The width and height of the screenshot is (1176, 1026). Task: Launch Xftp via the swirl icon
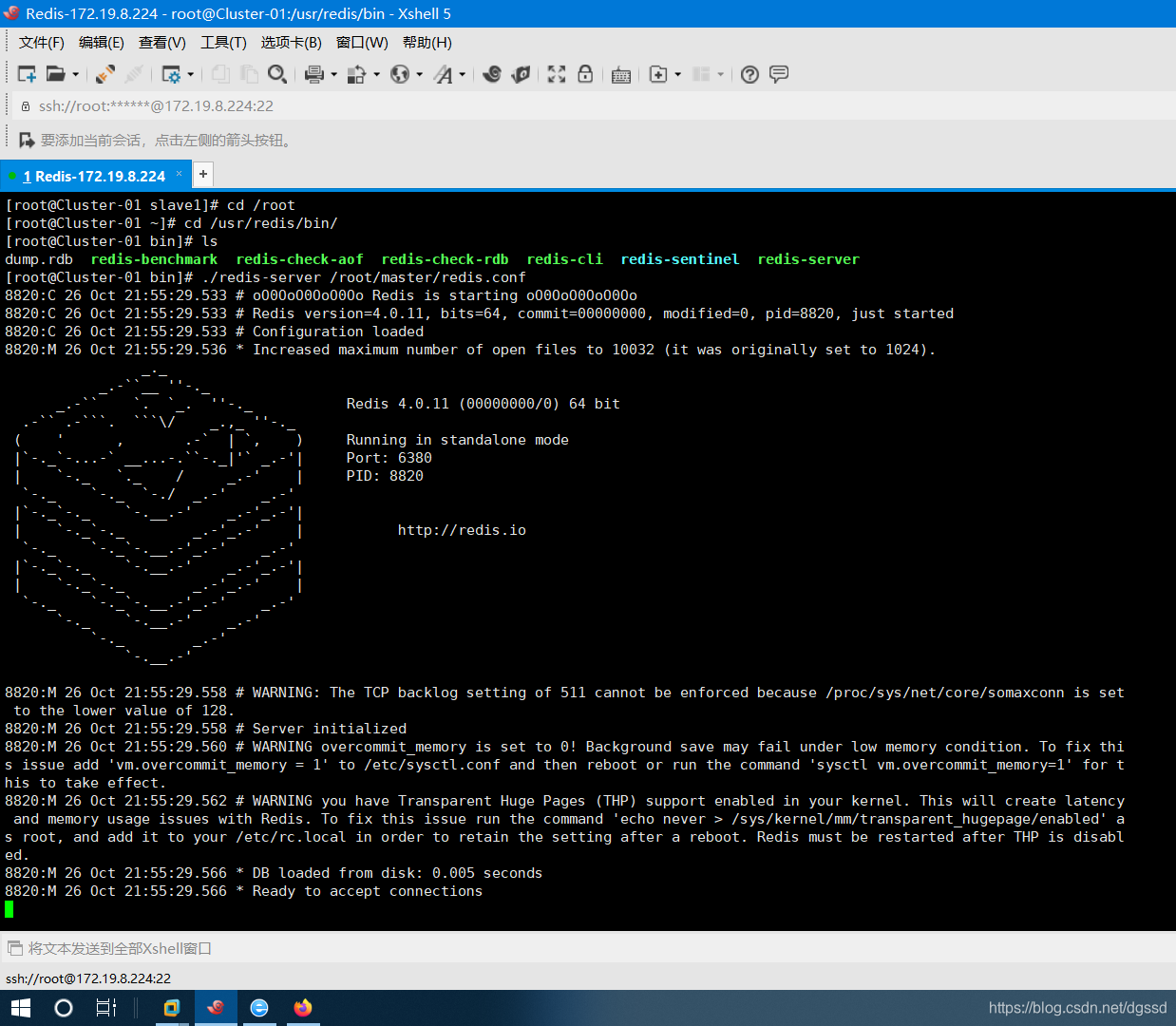click(492, 74)
